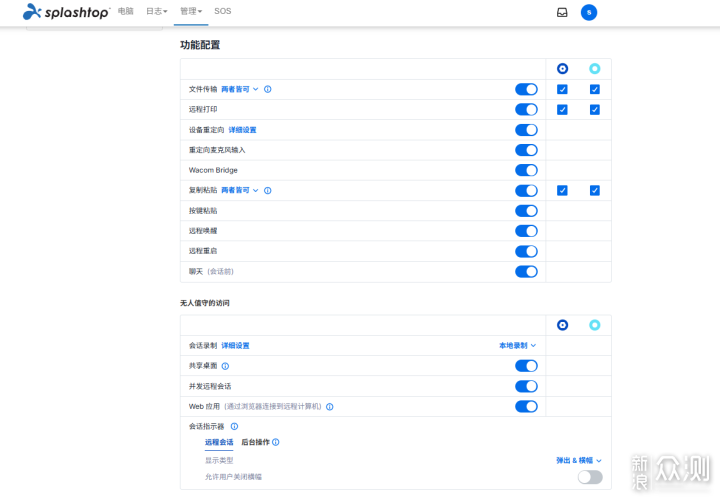Screen dimensions: 720x500
Task: Toggle the 共享桌面 switch
Action: [x=526, y=366]
